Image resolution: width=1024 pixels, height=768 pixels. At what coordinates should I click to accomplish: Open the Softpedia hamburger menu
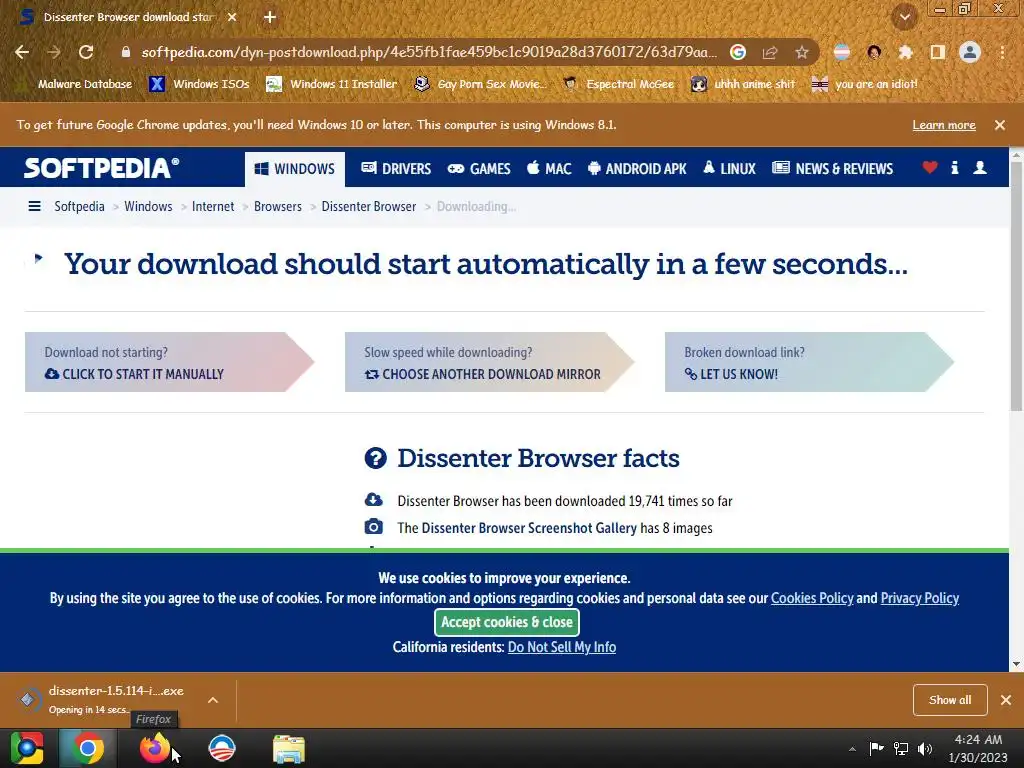pyautogui.click(x=35, y=206)
